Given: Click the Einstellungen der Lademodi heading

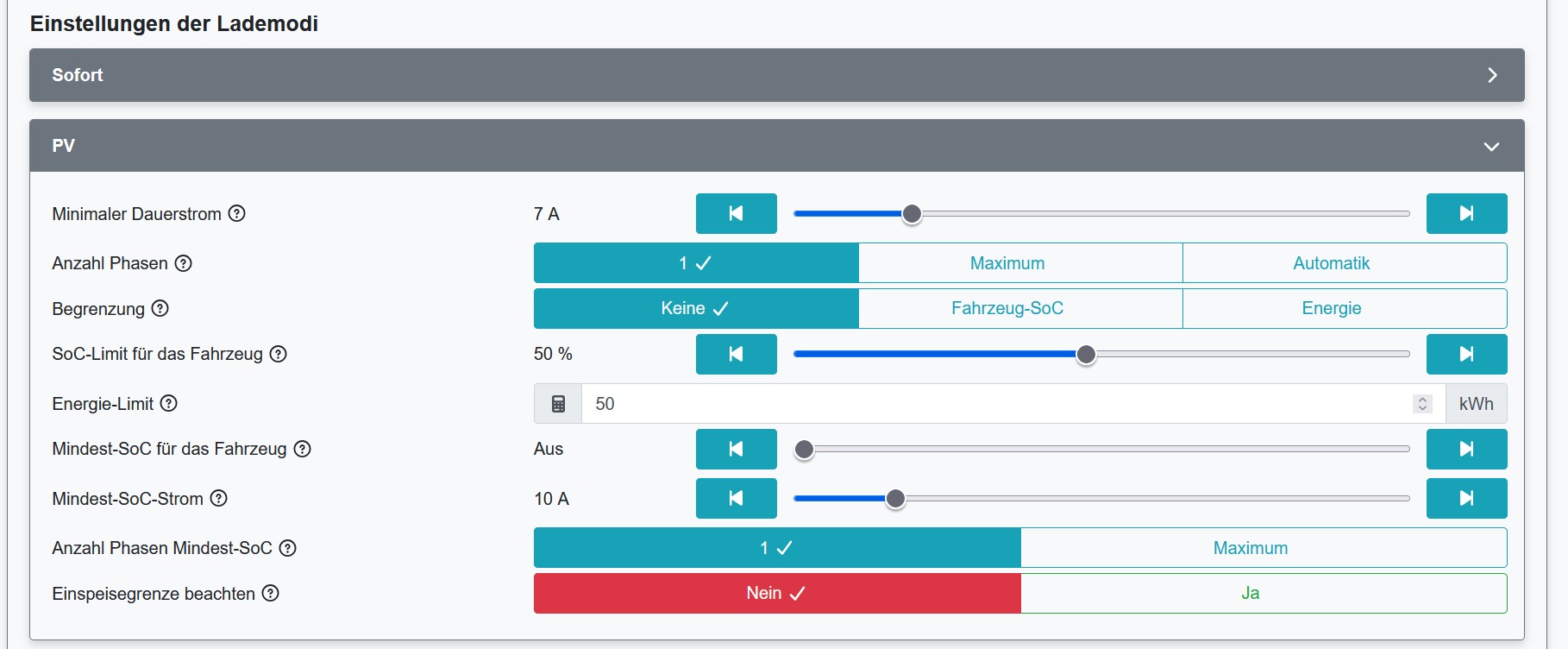Looking at the screenshot, I should (x=174, y=23).
